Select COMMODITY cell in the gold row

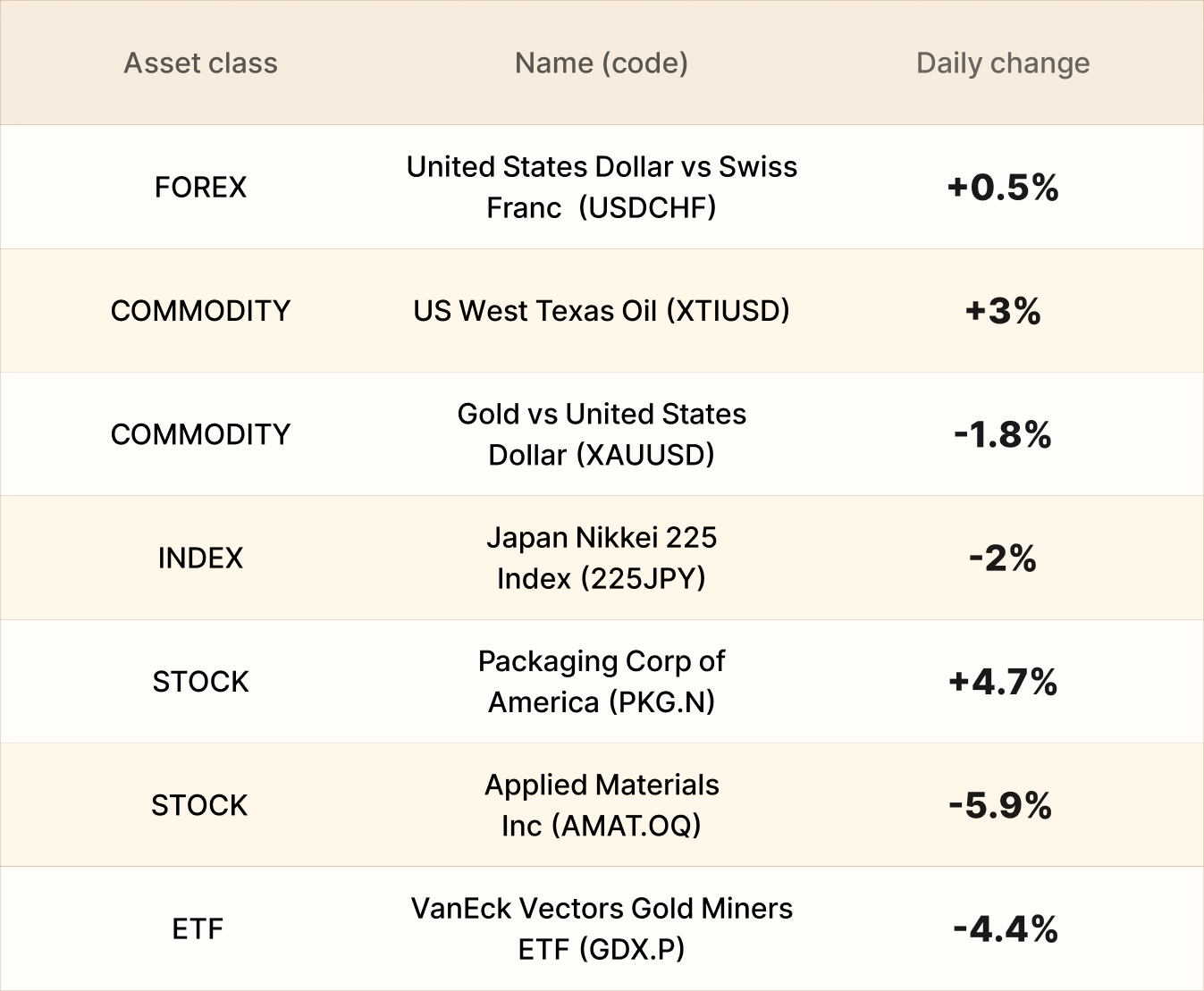pos(200,434)
